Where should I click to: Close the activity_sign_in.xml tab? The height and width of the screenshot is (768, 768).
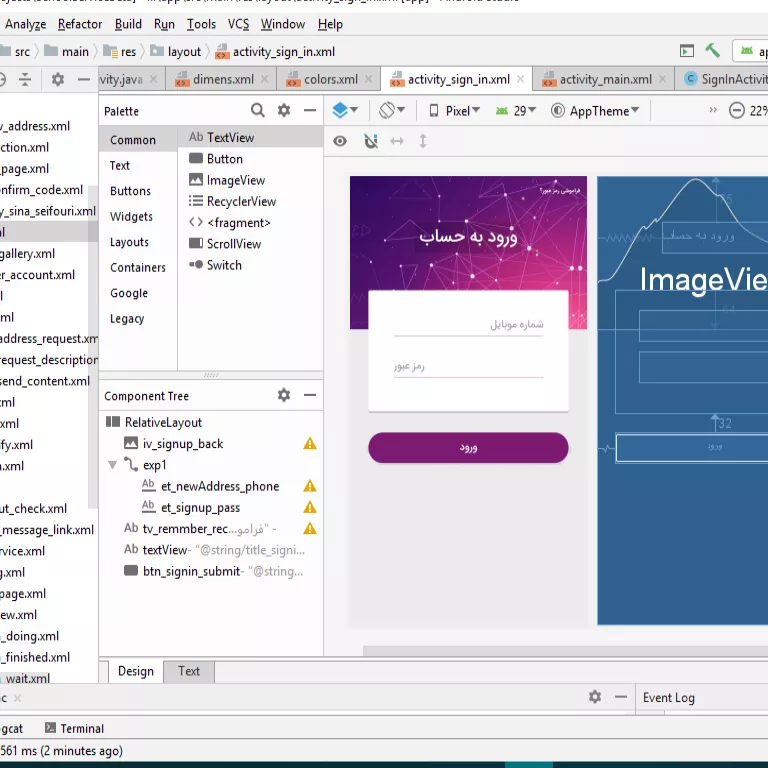(x=521, y=79)
